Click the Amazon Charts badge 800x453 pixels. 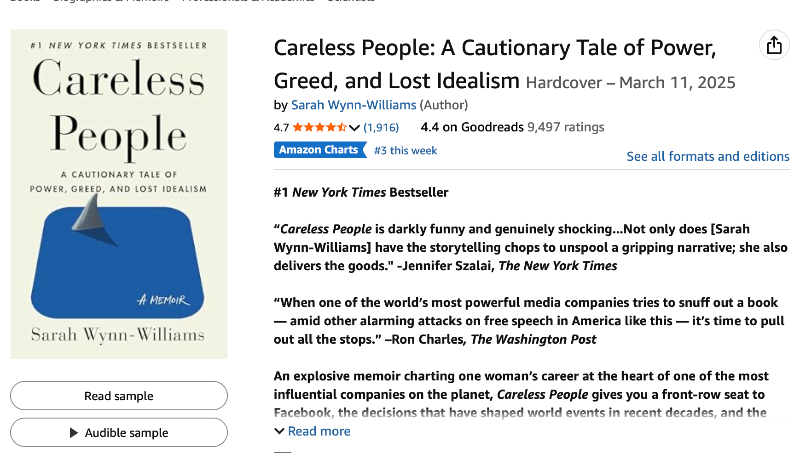click(x=320, y=150)
